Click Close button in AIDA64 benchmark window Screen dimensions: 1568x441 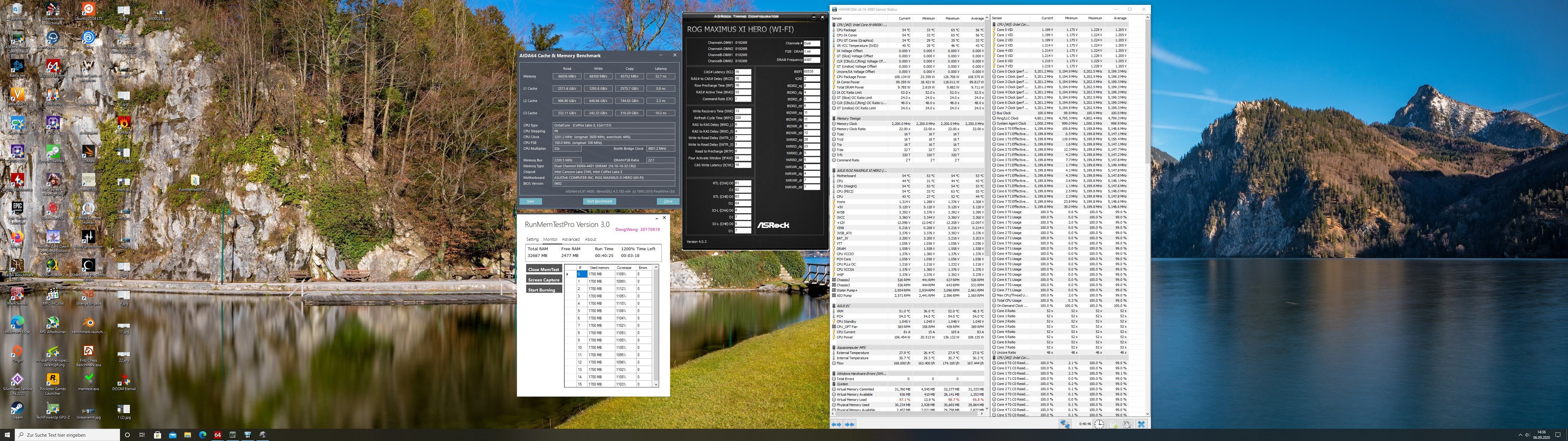pyautogui.click(x=668, y=201)
